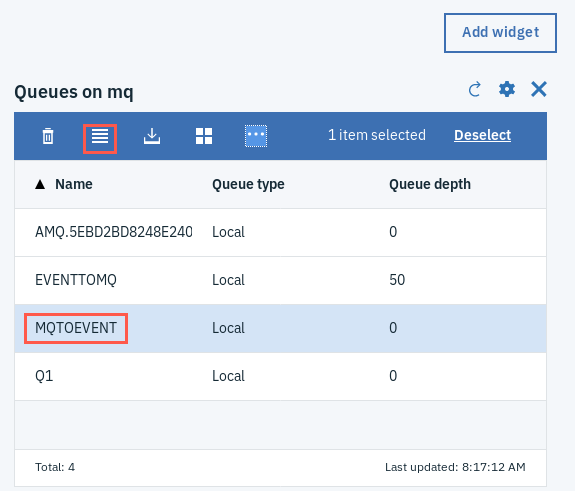Sort by the Queue depth column header
575x491 pixels.
[430, 184]
